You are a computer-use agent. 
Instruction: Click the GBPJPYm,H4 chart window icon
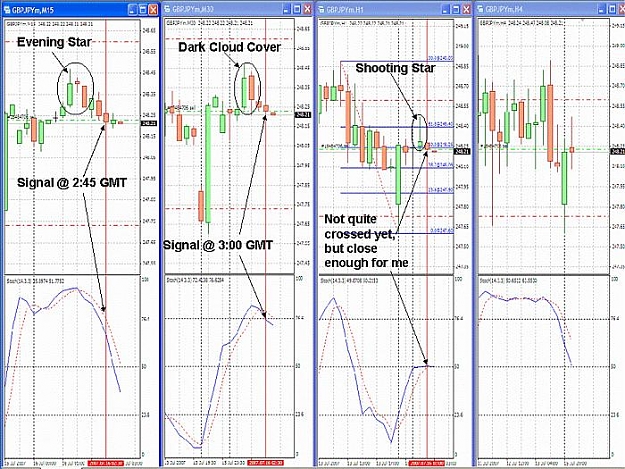(x=480, y=9)
